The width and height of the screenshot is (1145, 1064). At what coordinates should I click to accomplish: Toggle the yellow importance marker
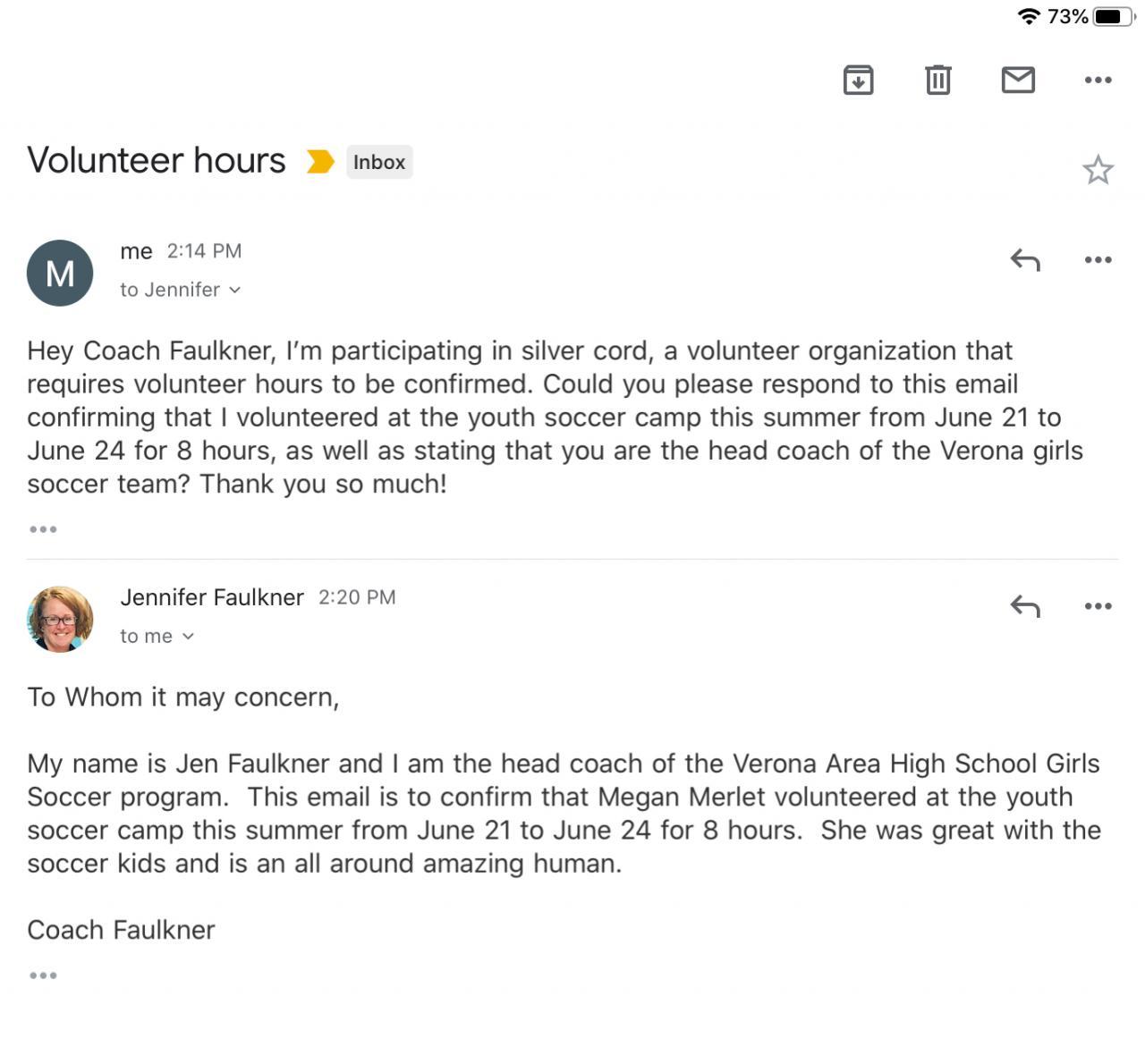320,162
